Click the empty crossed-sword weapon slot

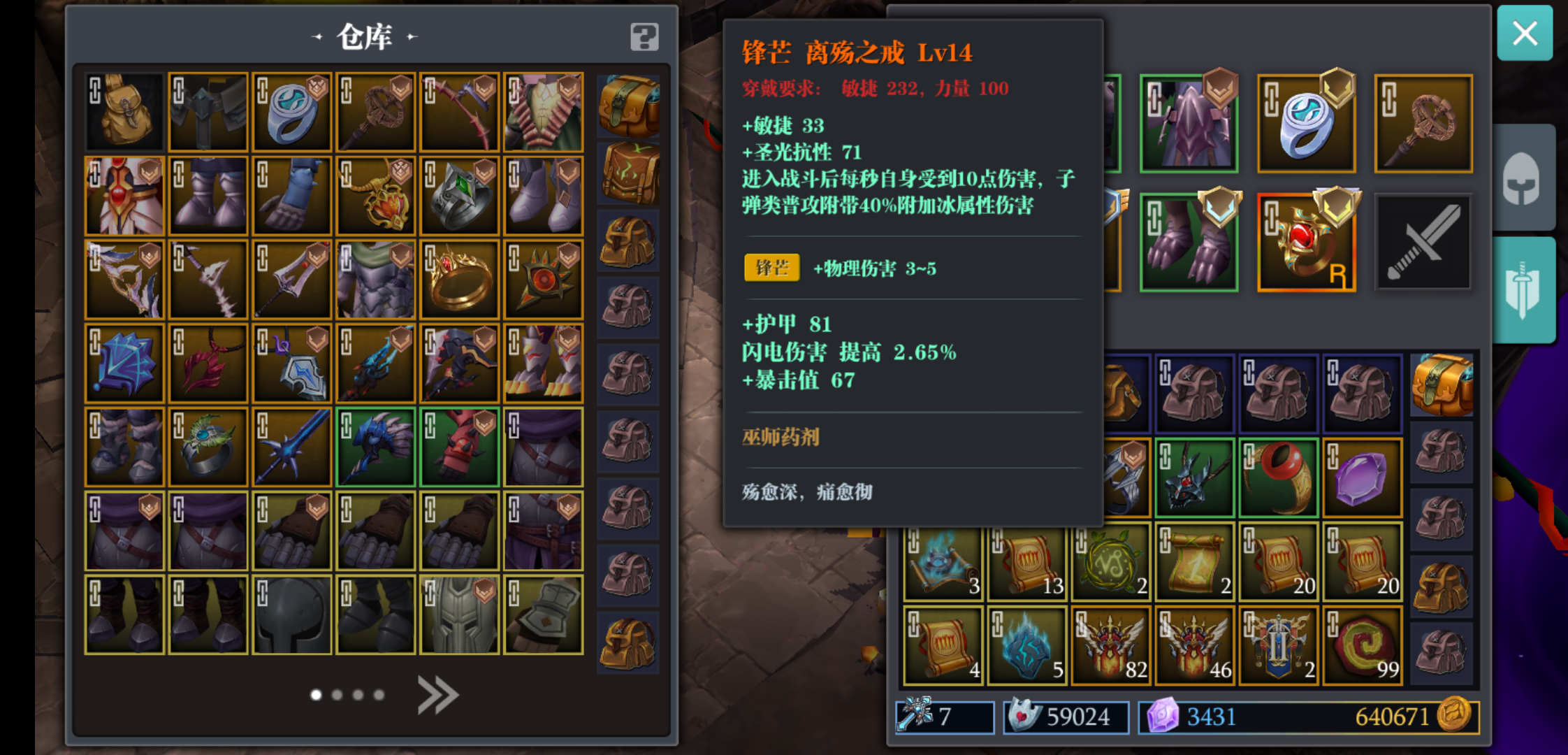(x=1423, y=243)
